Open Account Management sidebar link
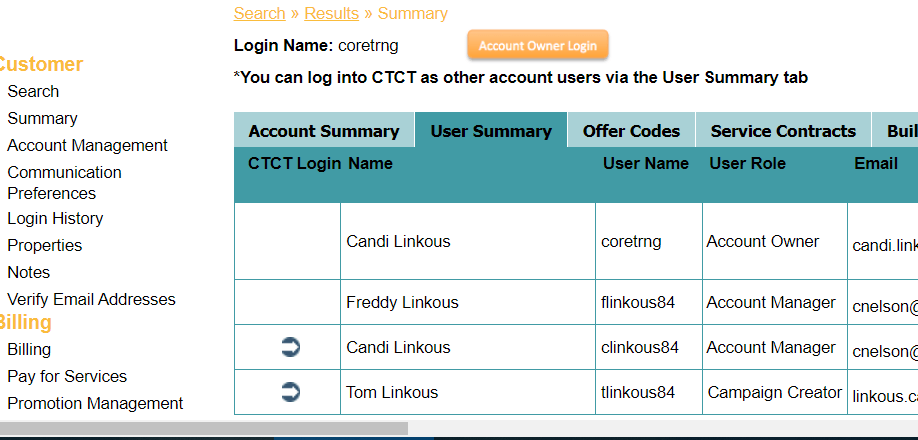Viewport: 918px width, 440px height. point(87,145)
